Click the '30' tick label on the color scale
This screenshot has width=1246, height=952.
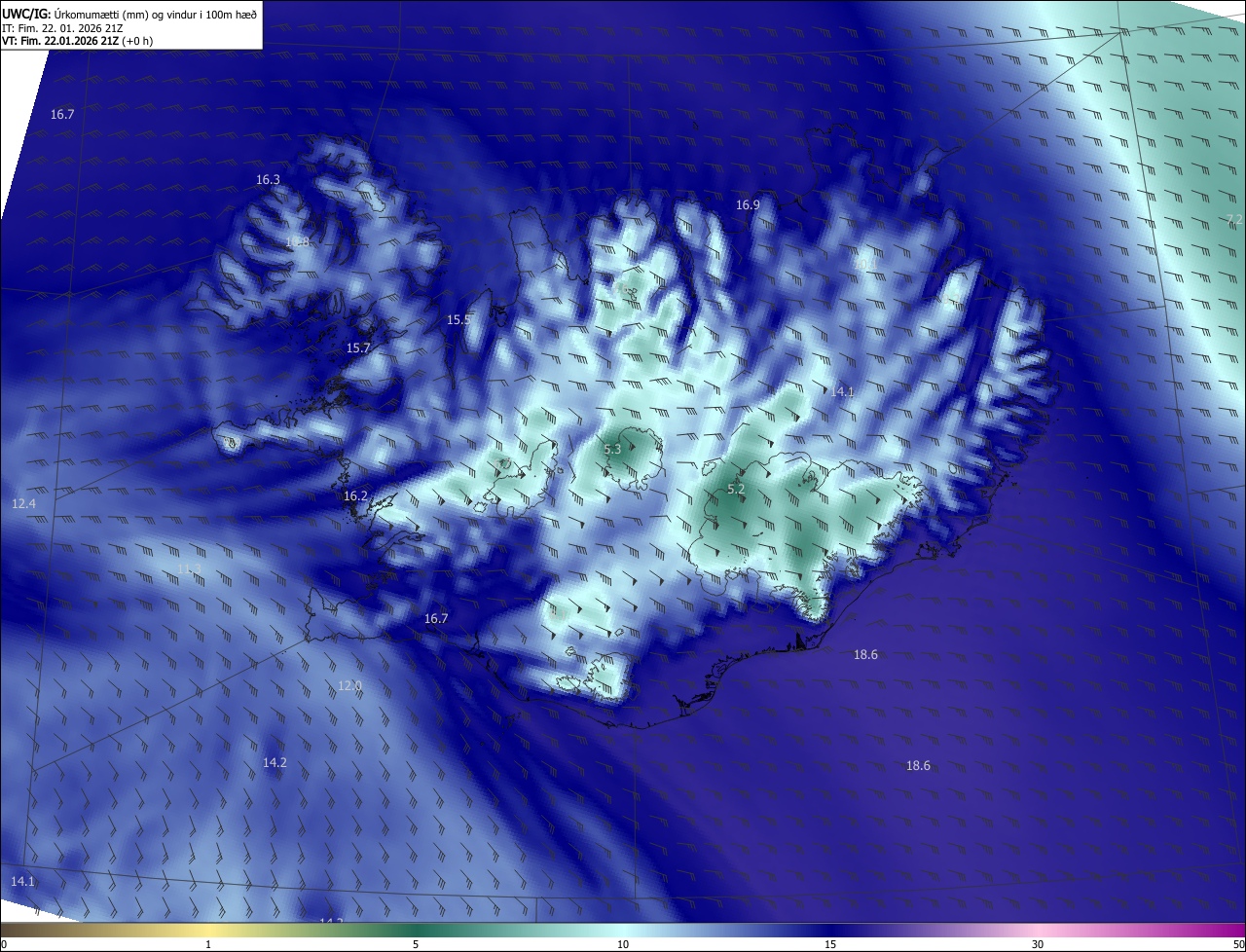coord(1038,944)
